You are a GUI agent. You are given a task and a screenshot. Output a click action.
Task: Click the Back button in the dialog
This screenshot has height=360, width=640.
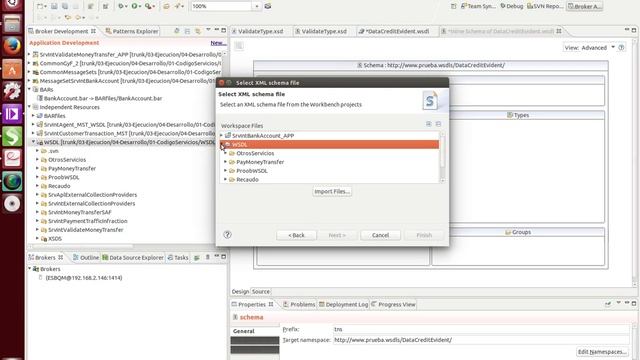[x=296, y=235]
